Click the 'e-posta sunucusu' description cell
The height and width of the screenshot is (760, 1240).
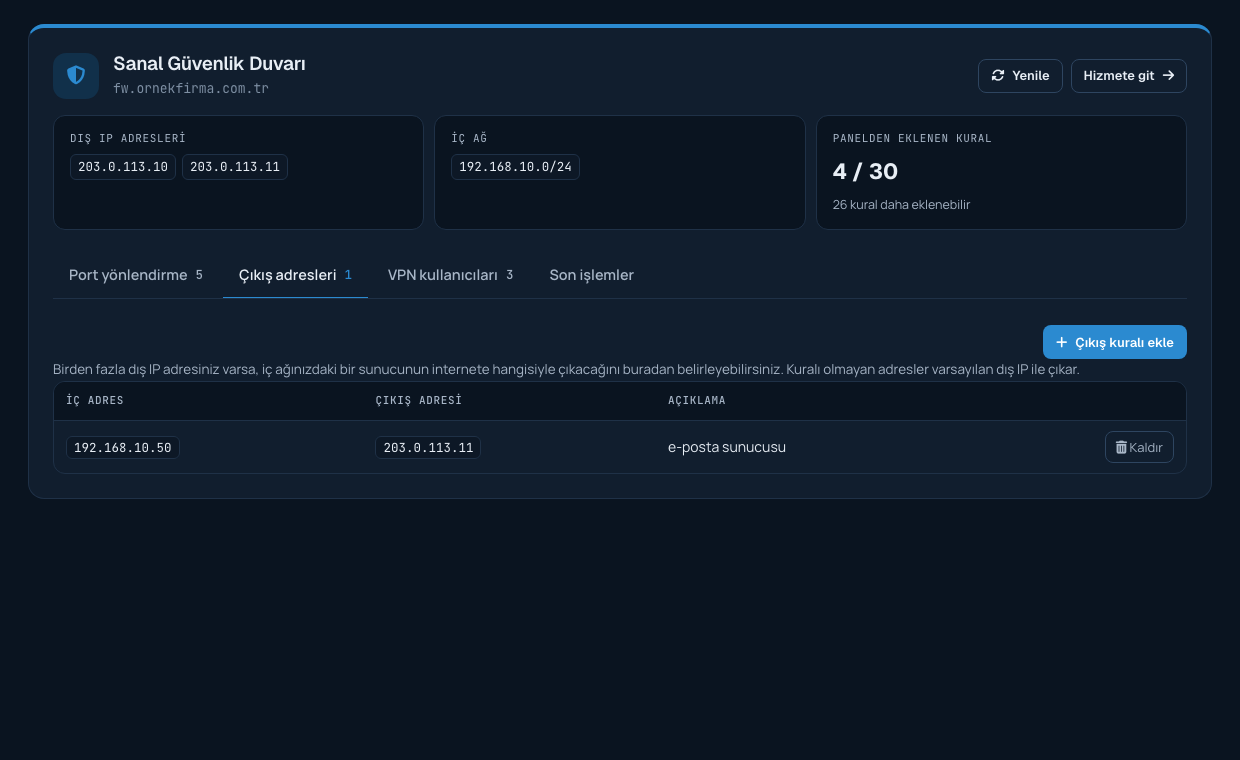point(727,447)
